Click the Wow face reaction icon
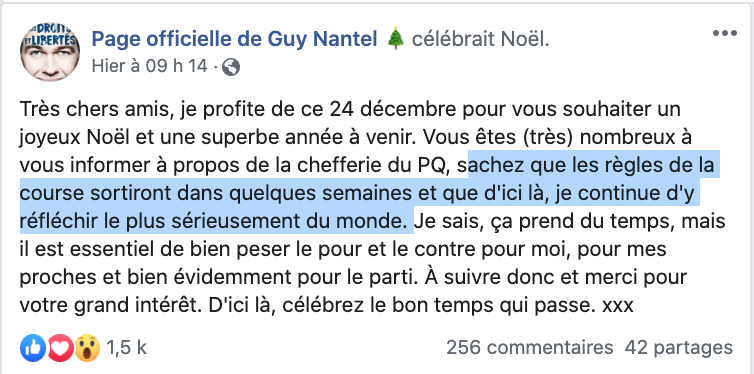The width and height of the screenshot is (754, 374). 87,348
